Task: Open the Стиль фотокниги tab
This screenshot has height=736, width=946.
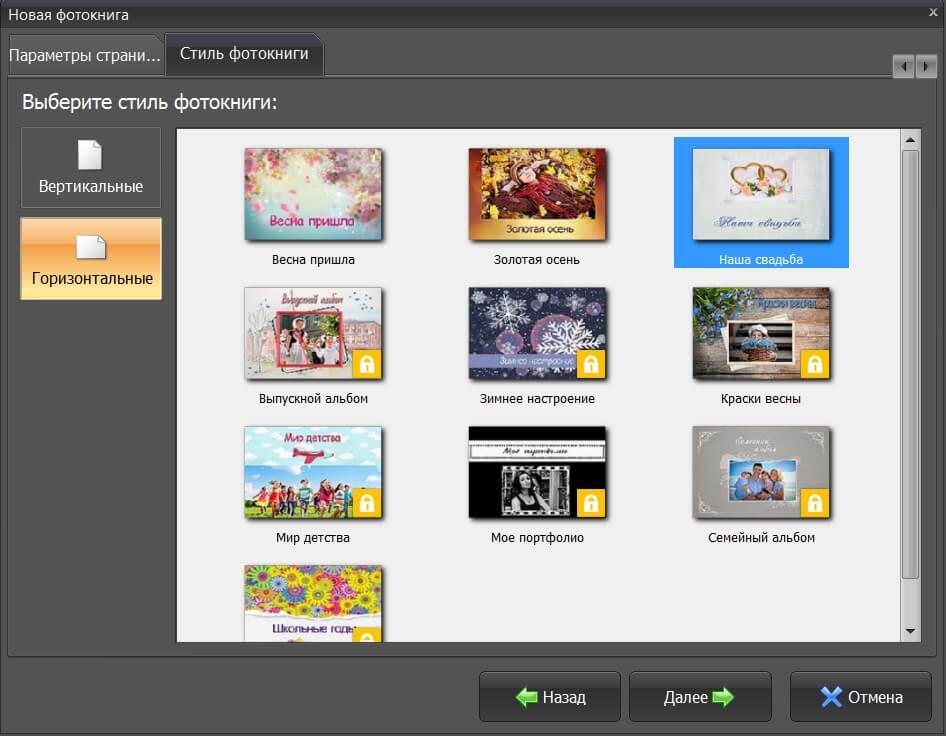Action: [244, 54]
